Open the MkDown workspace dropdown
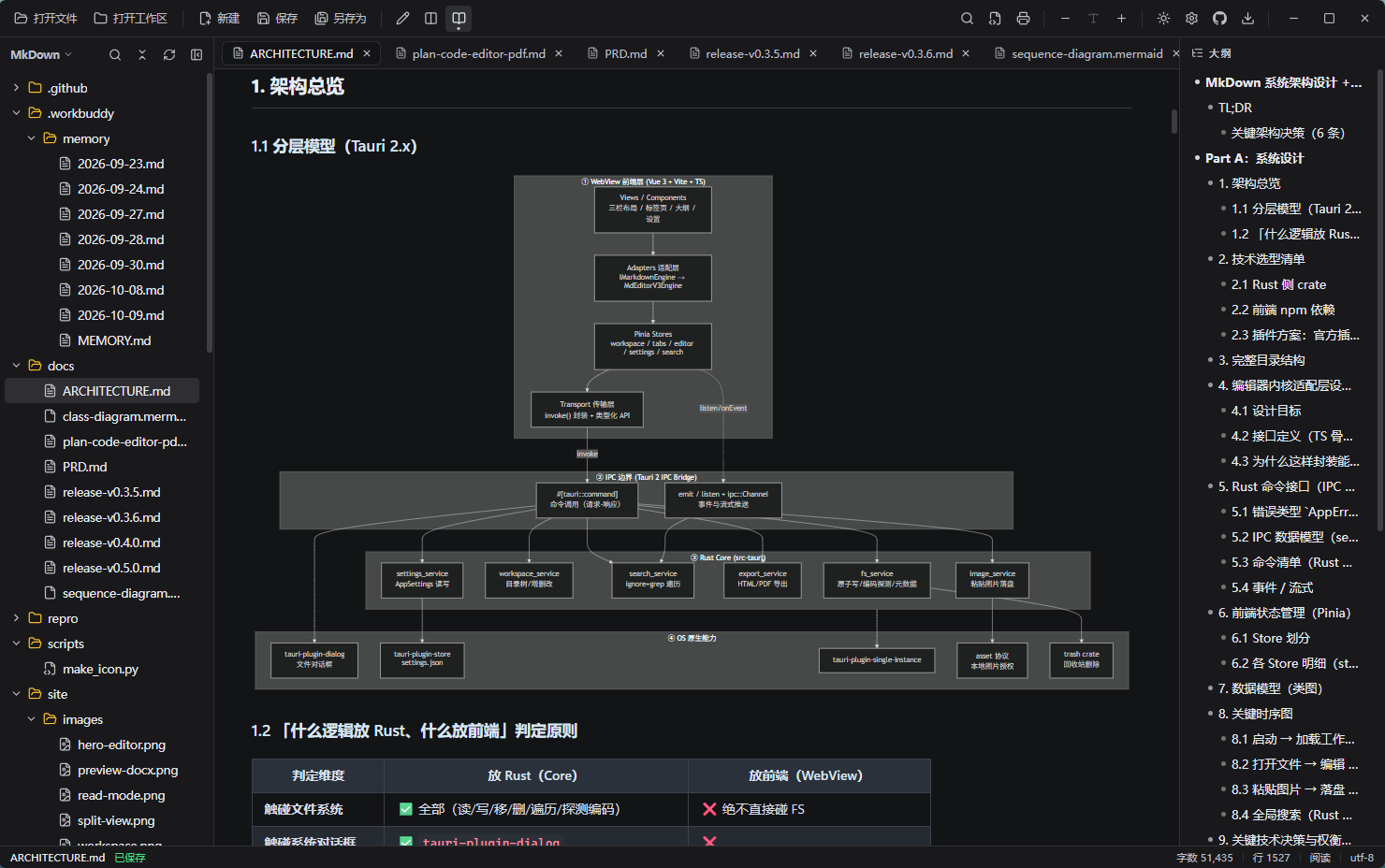The width and height of the screenshot is (1385, 868). [41, 55]
